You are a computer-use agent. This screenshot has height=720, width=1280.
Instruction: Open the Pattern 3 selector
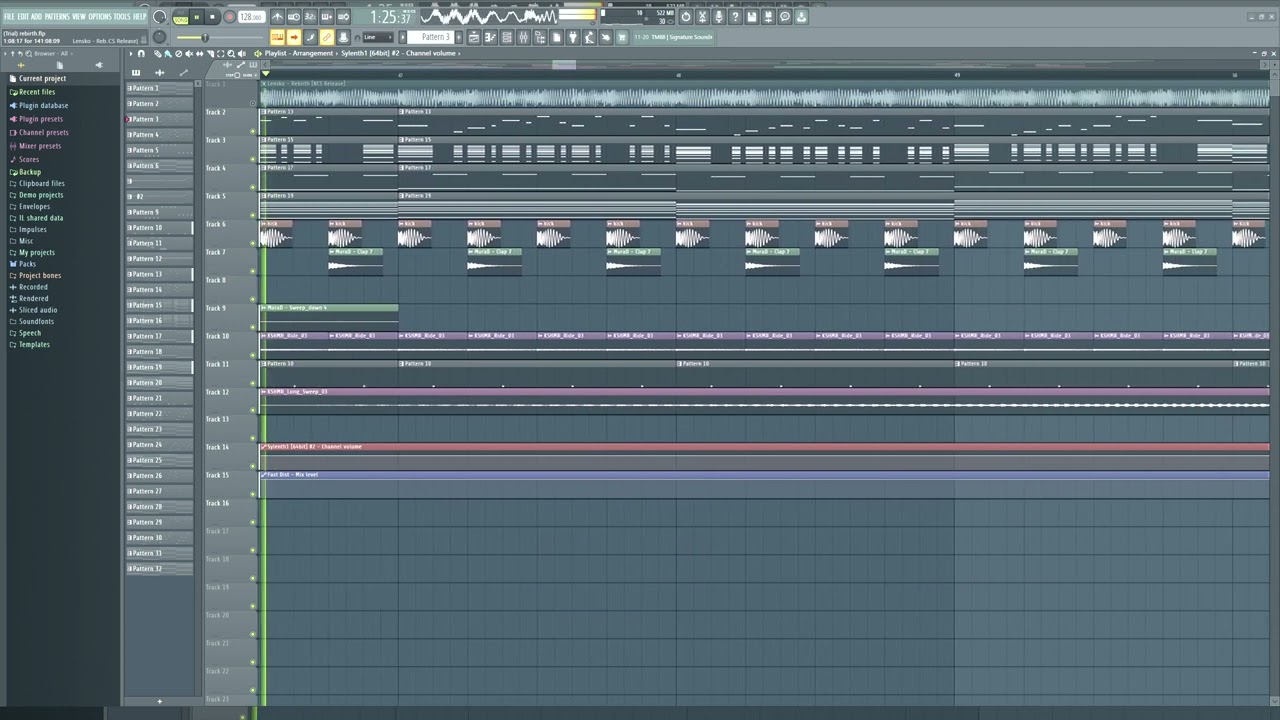[x=430, y=37]
